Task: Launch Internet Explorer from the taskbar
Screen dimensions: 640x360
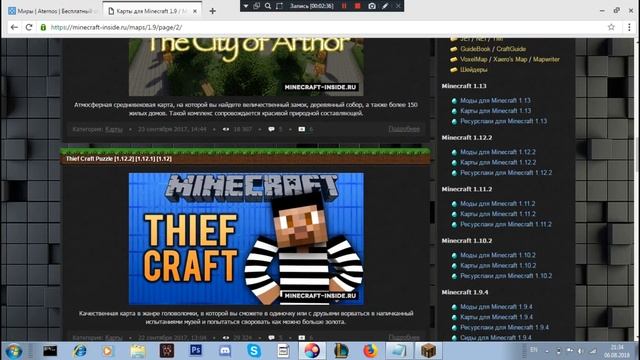Action: pyautogui.click(x=79, y=351)
